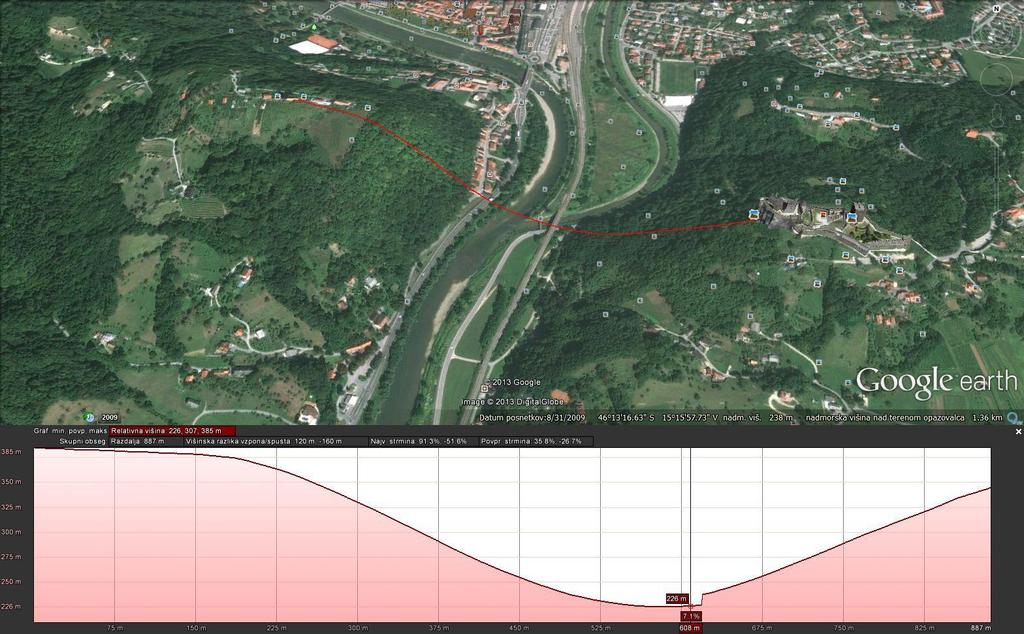Image resolution: width=1024 pixels, height=634 pixels.
Task: Click the Najv. strmina statistic
Action: point(419,441)
